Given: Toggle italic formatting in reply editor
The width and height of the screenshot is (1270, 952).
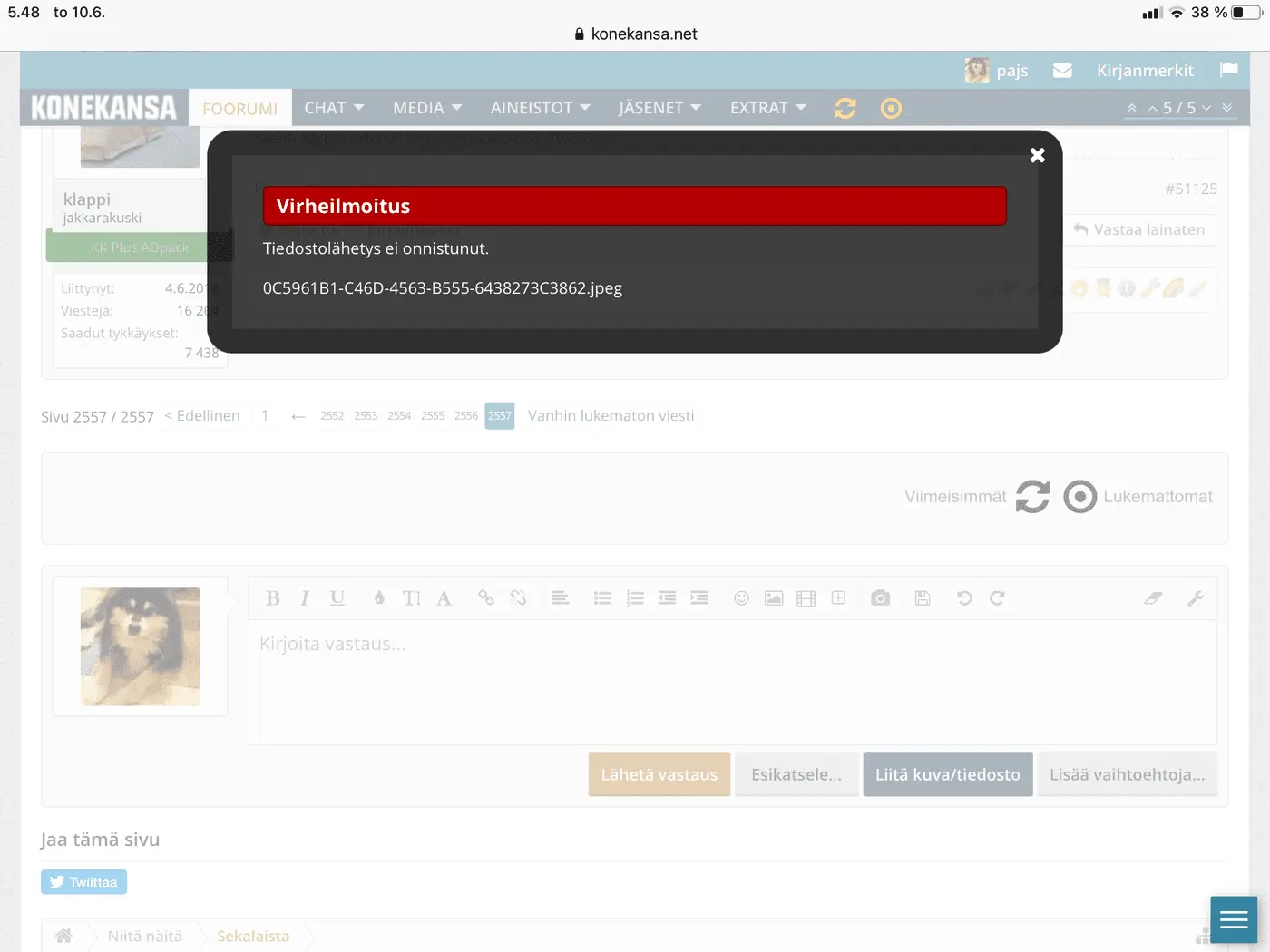Looking at the screenshot, I should 305,598.
